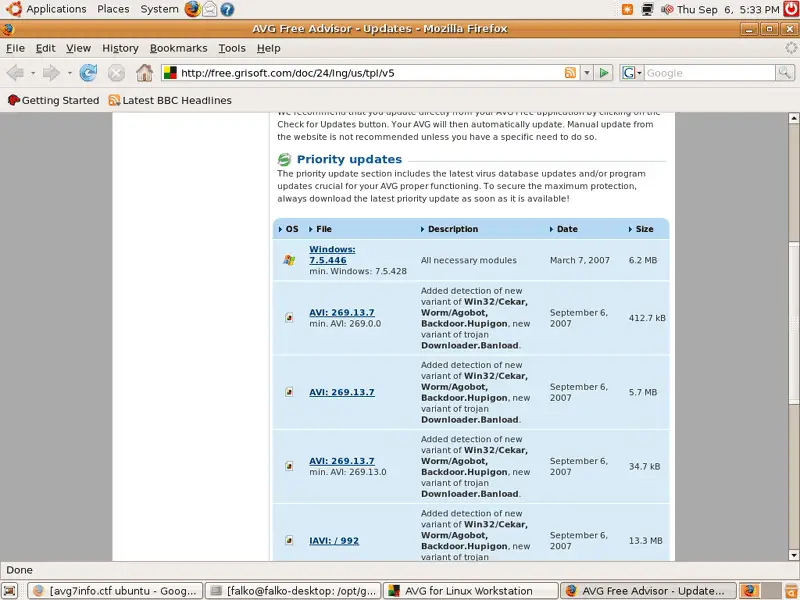Click the RSS feed icon in address bar
This screenshot has height=600, width=800.
click(x=570, y=73)
